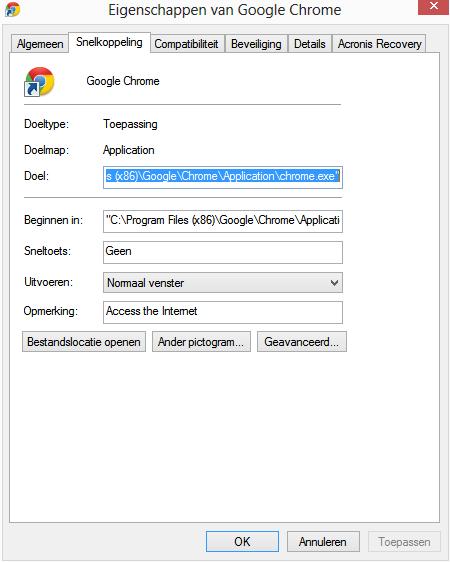This screenshot has width=450, height=562.
Task: Click the Chrome shortcut icon in the title bar
Action: tap(13, 9)
